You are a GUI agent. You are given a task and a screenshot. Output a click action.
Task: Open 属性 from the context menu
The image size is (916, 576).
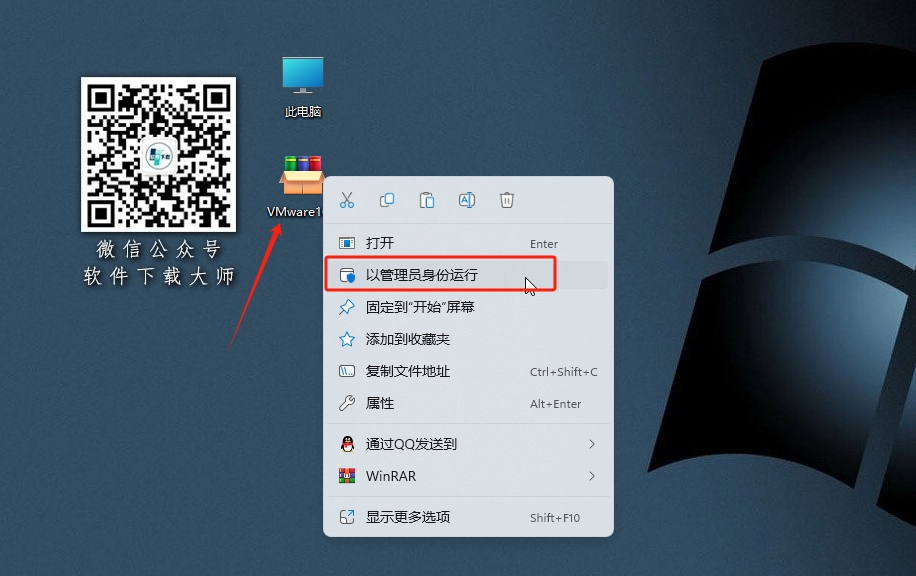pos(468,403)
